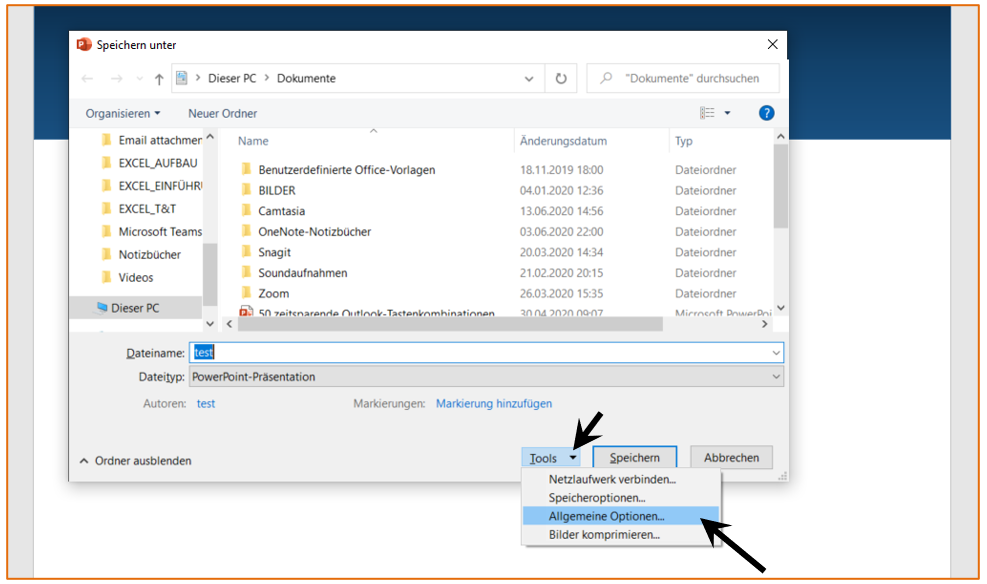Select Email attachments folder in sidebar
Viewport: 987px width, 584px height.
(x=151, y=140)
